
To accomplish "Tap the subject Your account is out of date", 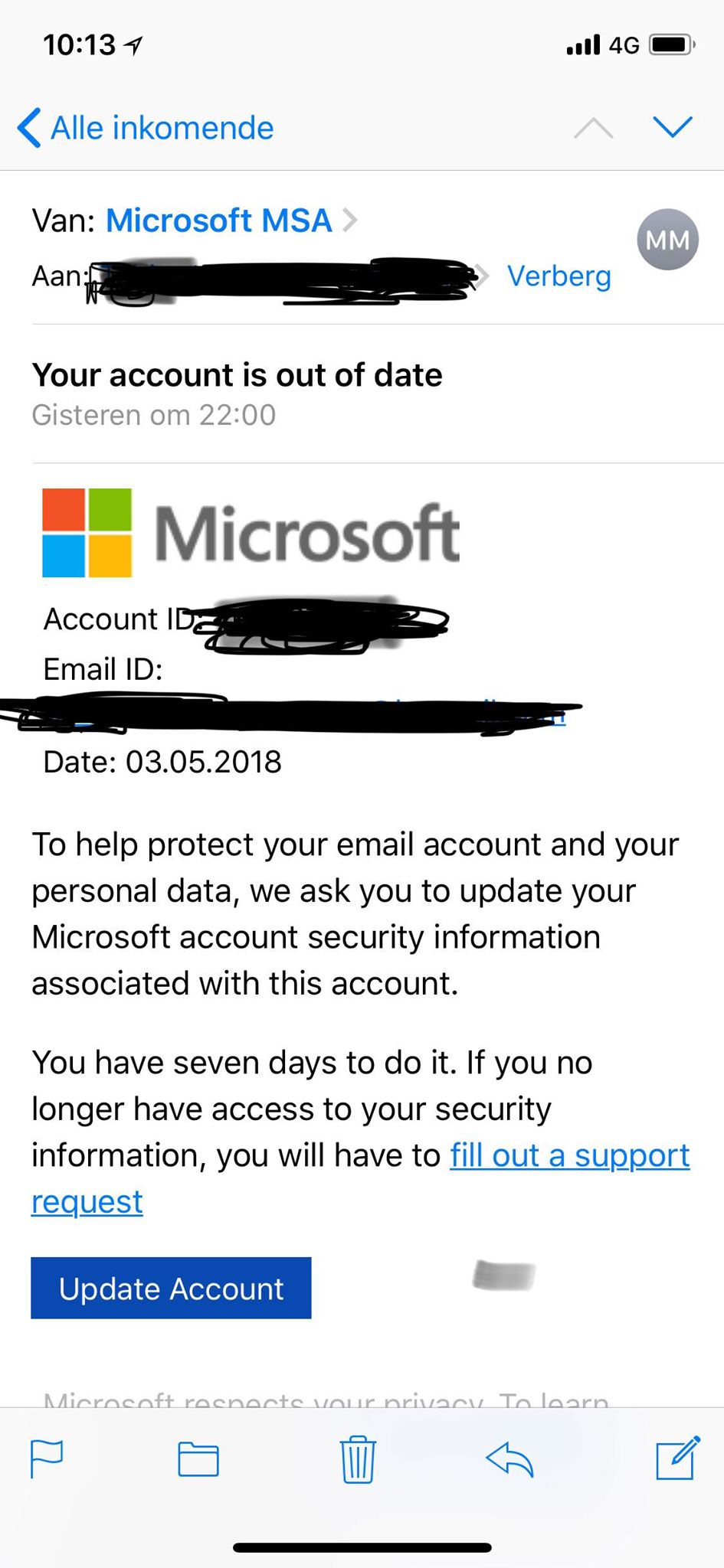I will click(x=237, y=375).
